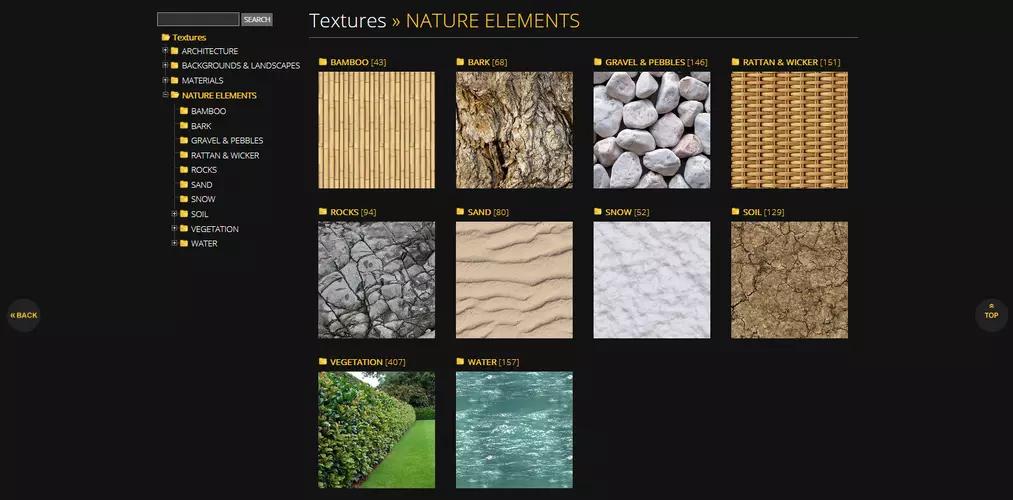This screenshot has width=1013, height=500.
Task: Click folder icon in VEGETATION [407] gallery title
Action: point(323,362)
